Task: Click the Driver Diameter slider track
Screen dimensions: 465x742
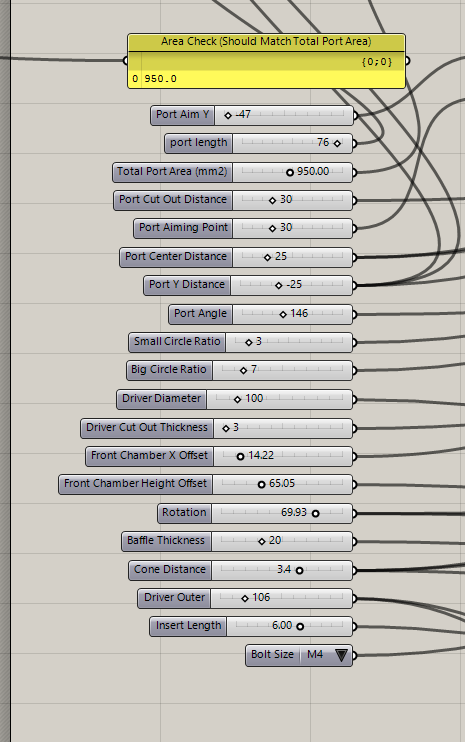Action: click(x=279, y=399)
